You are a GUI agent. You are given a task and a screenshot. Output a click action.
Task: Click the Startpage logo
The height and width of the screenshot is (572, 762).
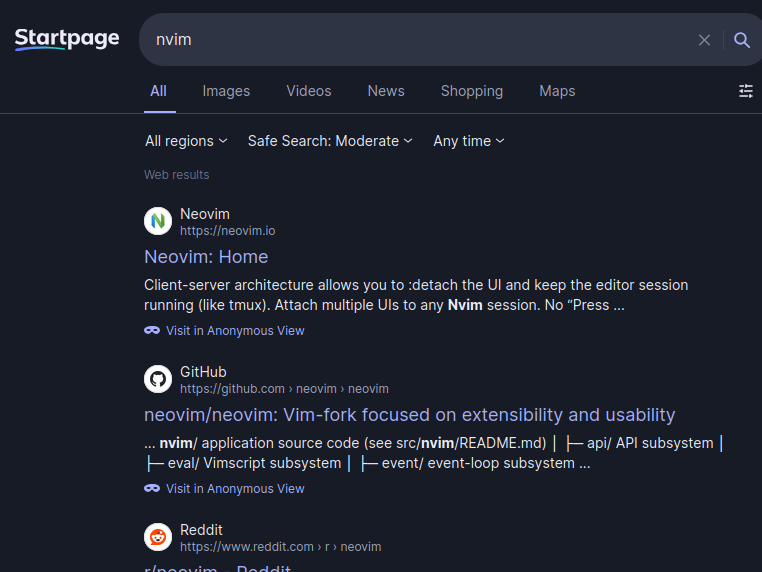67,39
